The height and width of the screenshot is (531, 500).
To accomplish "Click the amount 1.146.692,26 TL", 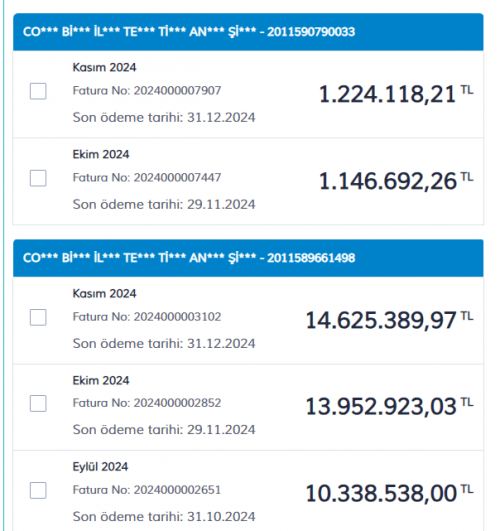I will tap(396, 181).
